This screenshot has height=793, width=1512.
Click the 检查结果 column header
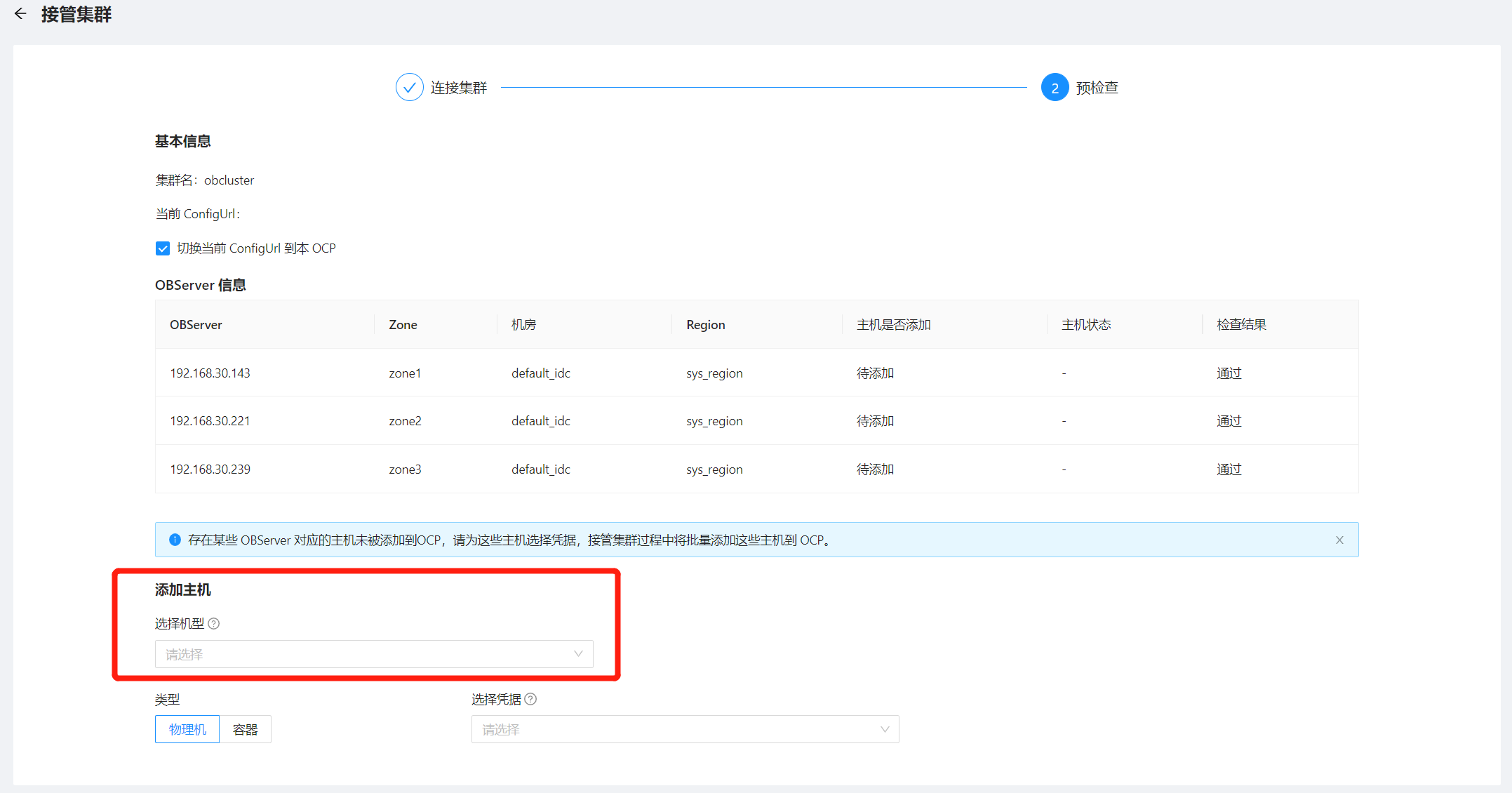click(1240, 324)
